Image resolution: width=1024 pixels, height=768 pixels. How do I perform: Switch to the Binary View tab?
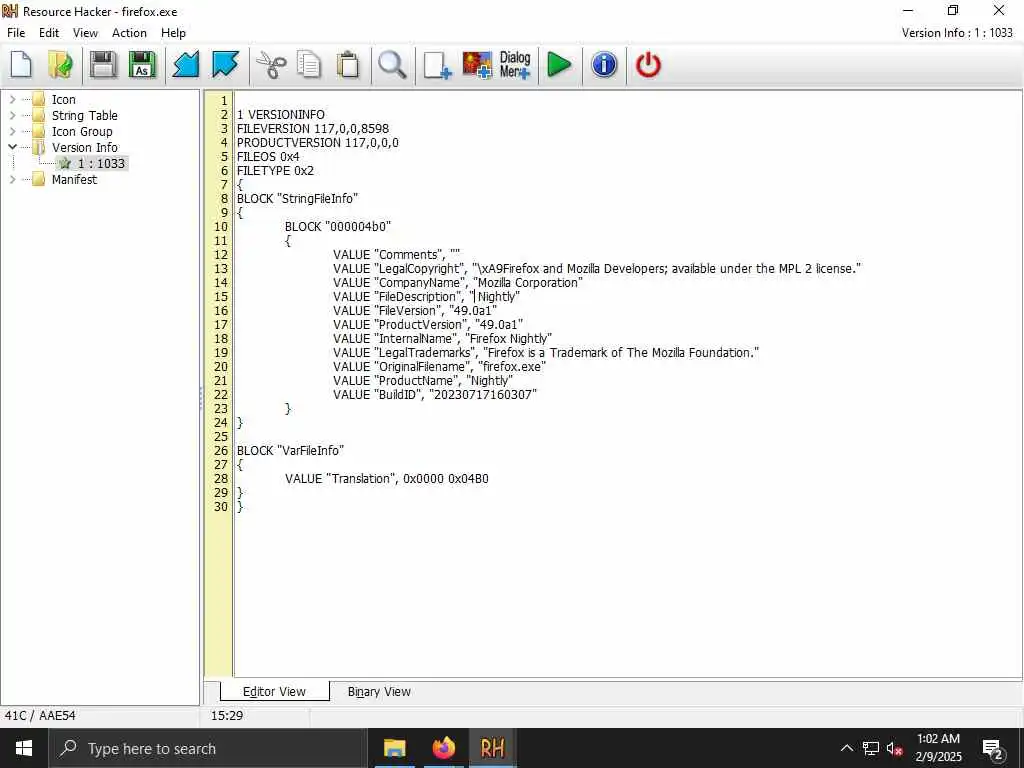[379, 692]
